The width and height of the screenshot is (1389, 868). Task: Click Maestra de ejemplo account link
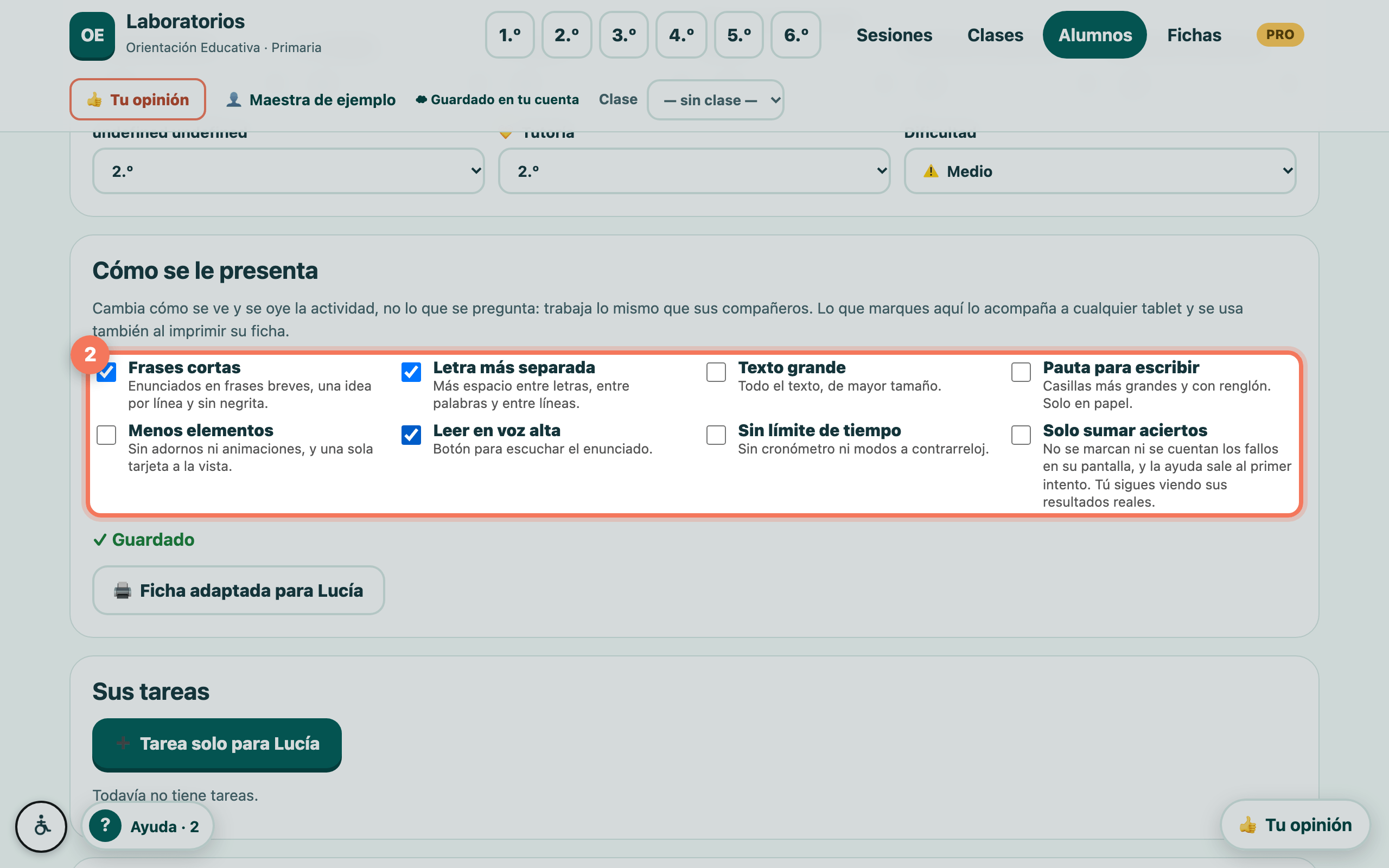tap(310, 100)
